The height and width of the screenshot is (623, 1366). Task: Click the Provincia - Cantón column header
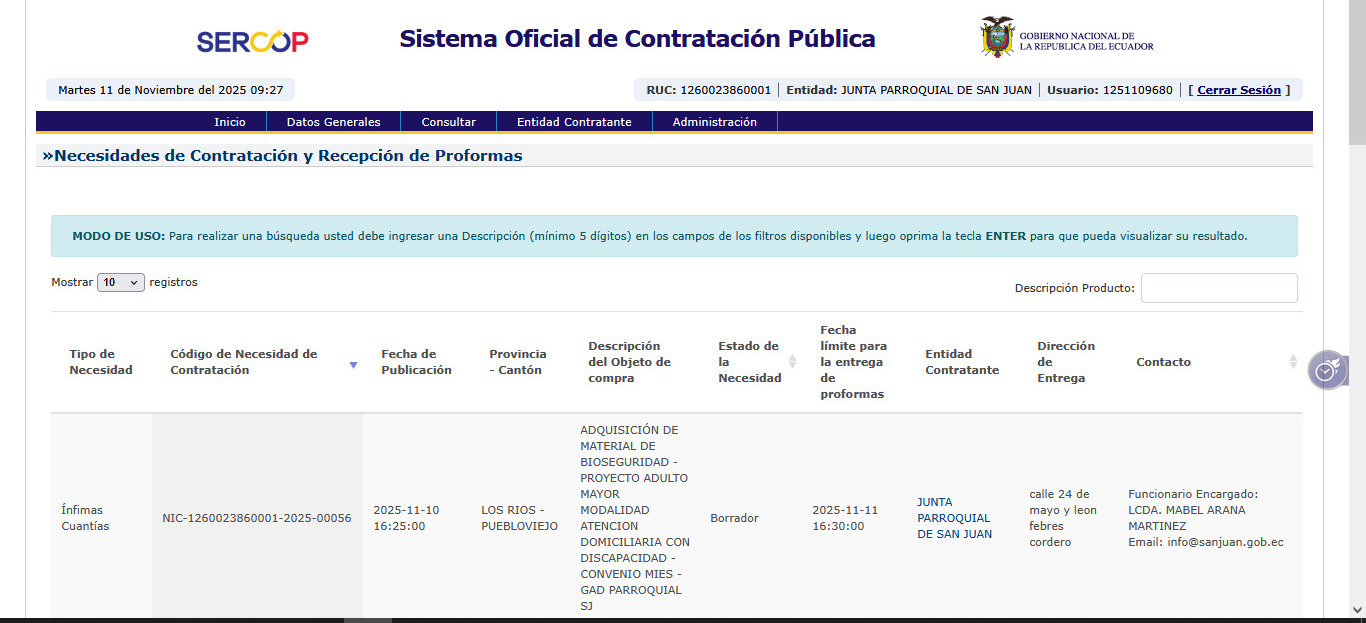pyautogui.click(x=517, y=362)
